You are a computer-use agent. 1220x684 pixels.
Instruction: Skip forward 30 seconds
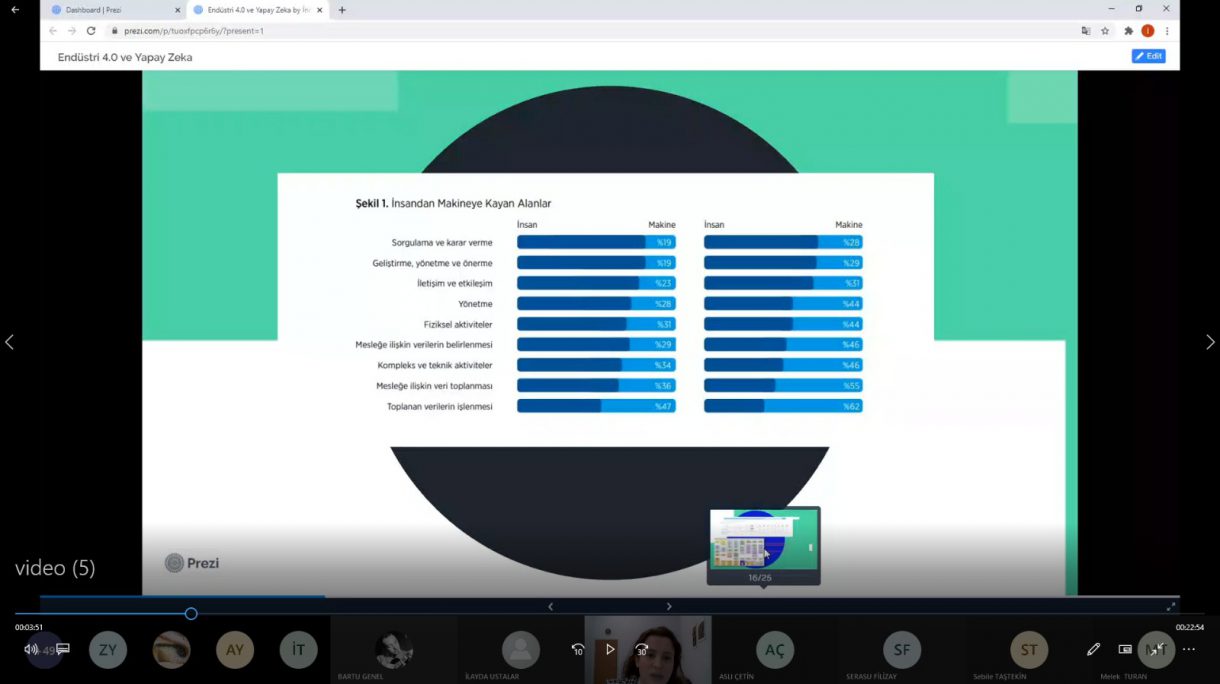642,649
